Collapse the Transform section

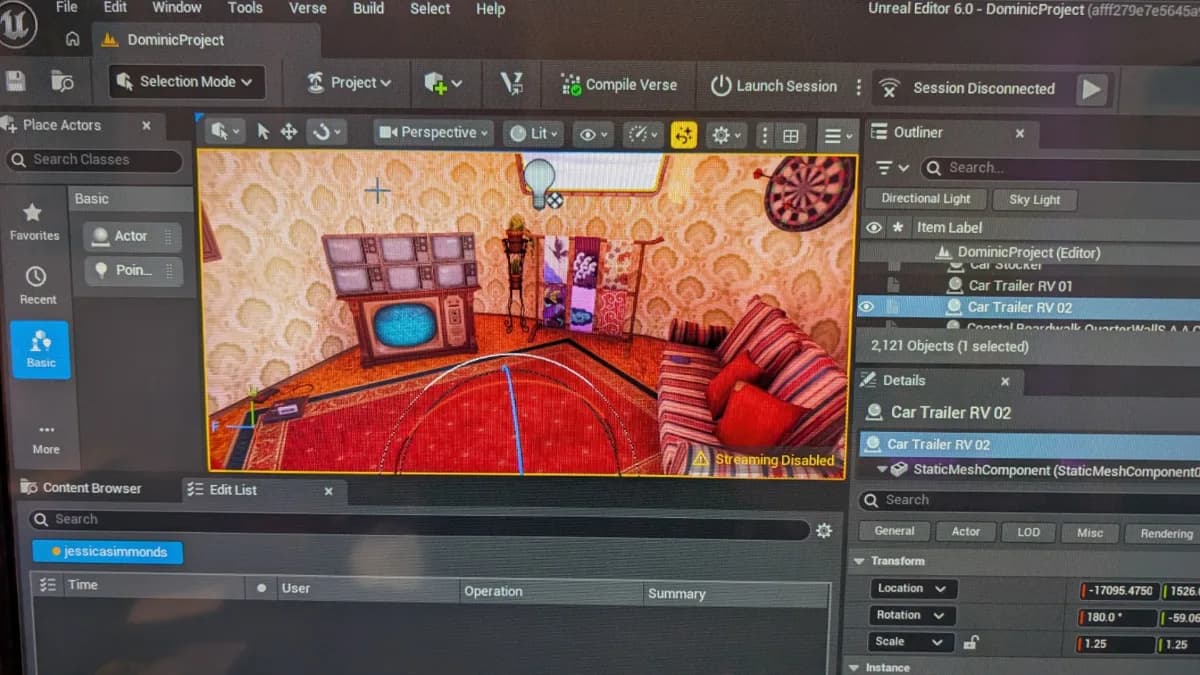[858, 562]
